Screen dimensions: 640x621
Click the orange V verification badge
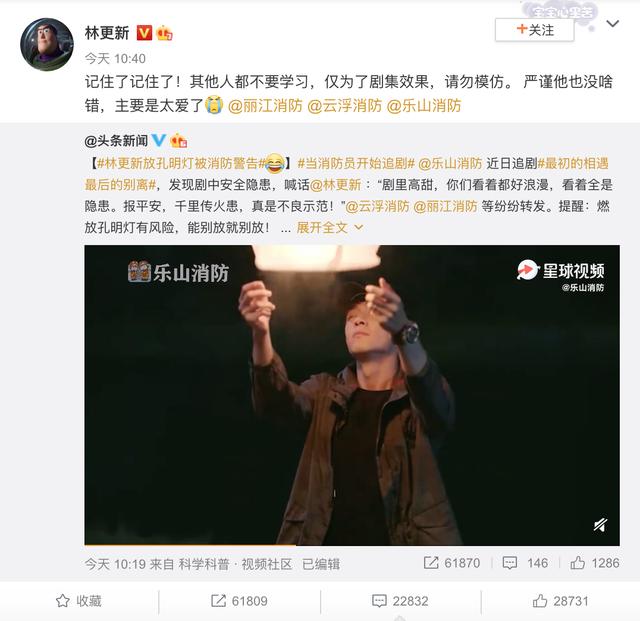[144, 33]
